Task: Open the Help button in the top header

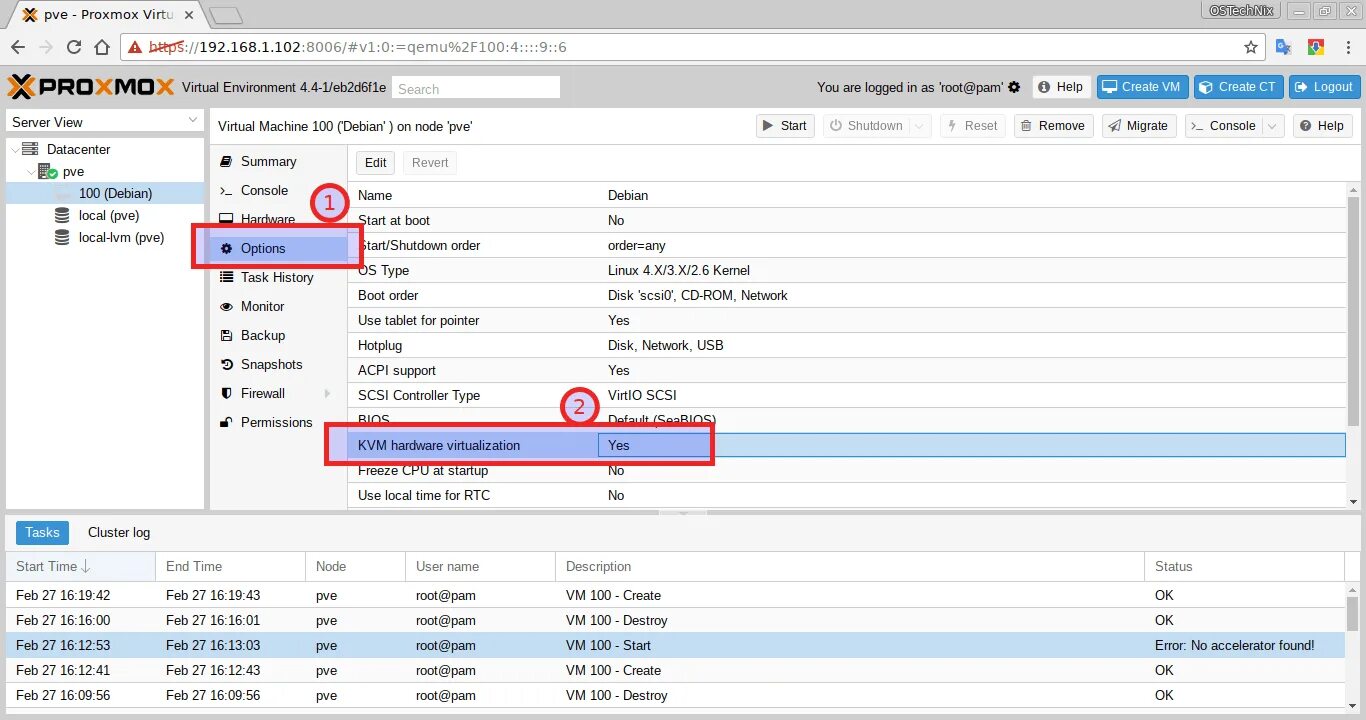Action: (x=1060, y=87)
